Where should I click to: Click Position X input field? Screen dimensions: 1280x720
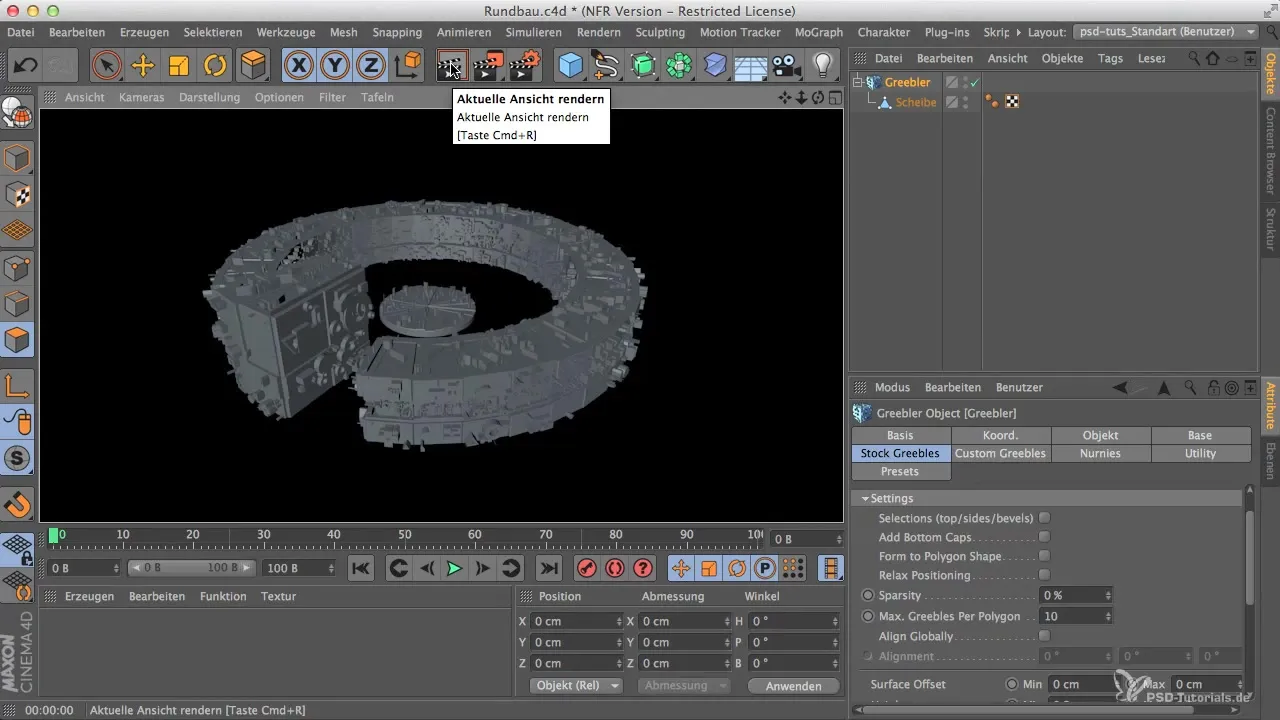(579, 621)
